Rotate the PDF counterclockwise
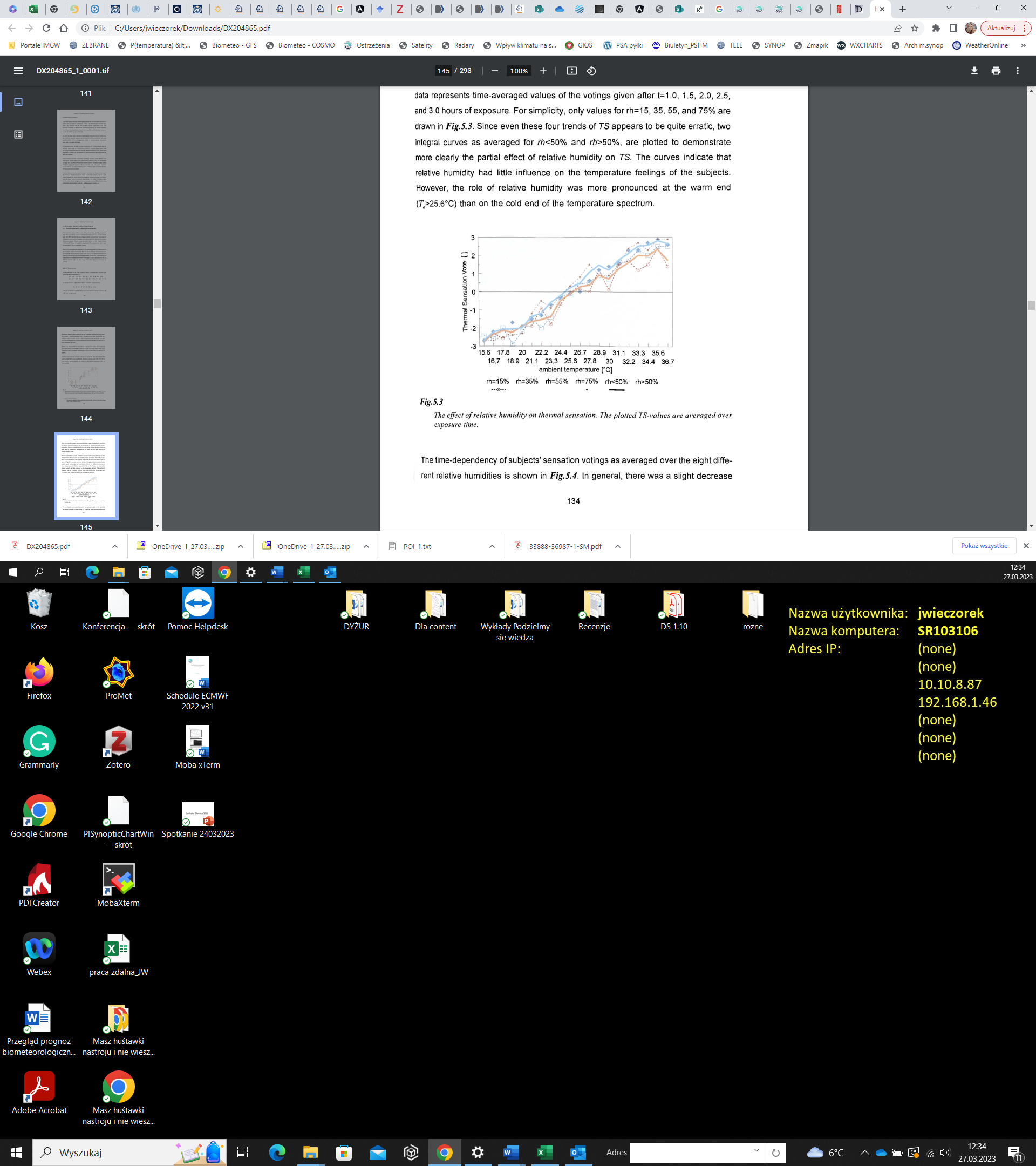This screenshot has width=1036, height=1166. tap(591, 71)
